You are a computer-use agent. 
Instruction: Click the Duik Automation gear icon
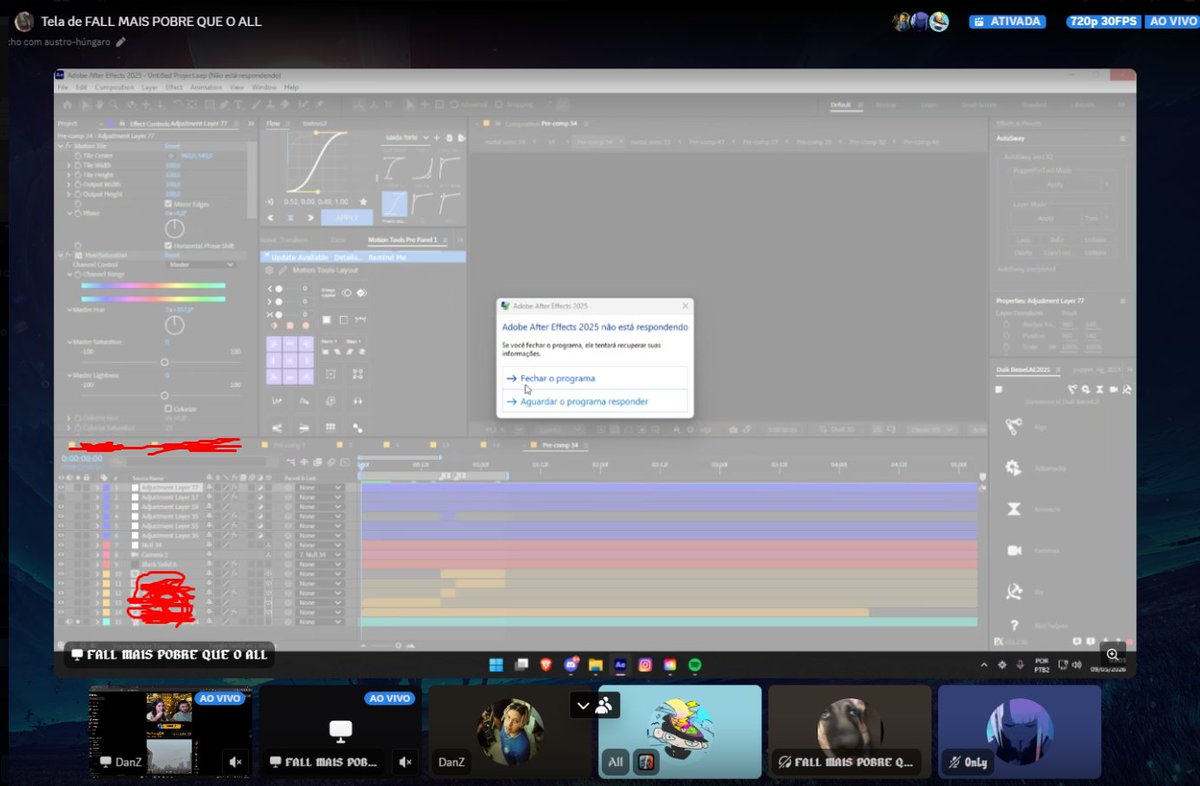tap(1013, 467)
